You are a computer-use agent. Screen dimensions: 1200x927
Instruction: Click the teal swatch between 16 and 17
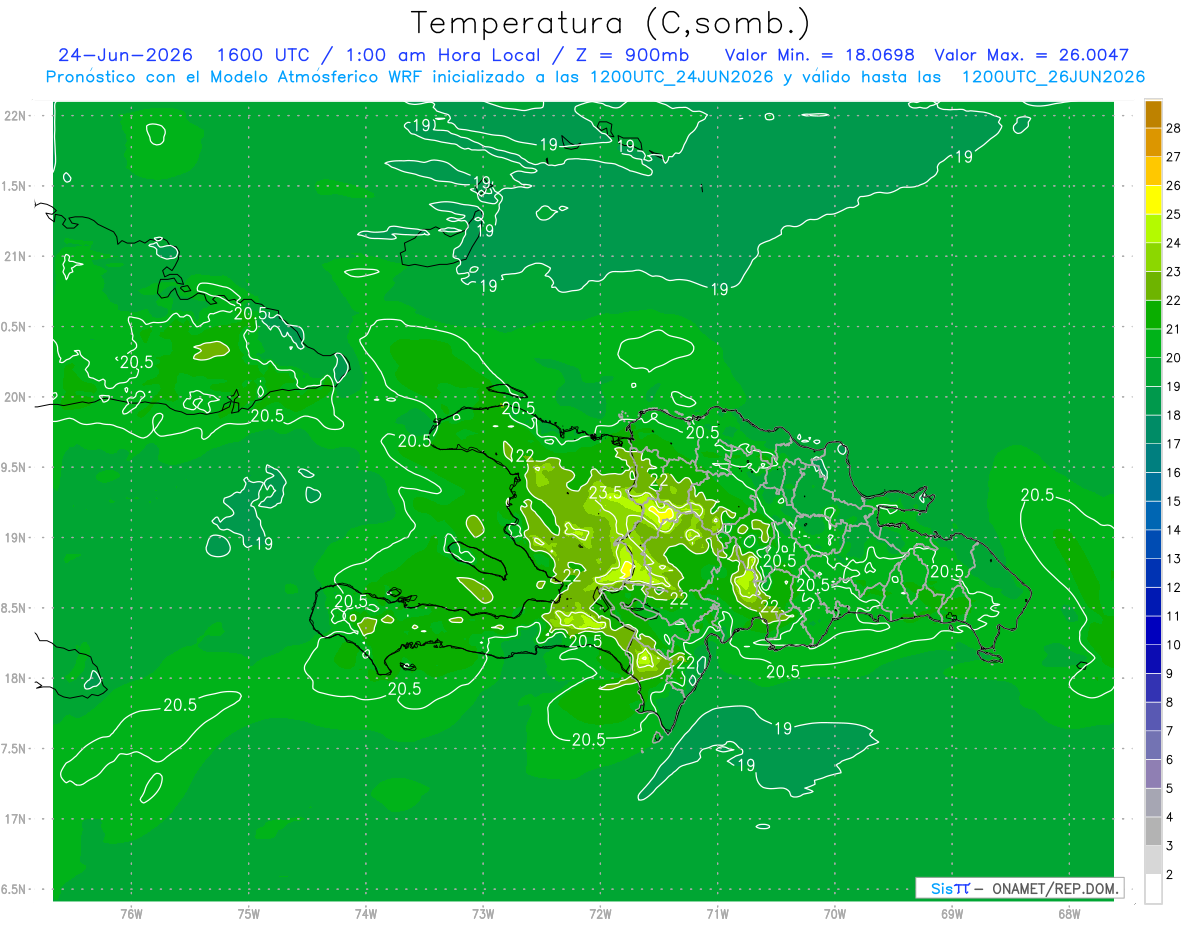point(1153,459)
